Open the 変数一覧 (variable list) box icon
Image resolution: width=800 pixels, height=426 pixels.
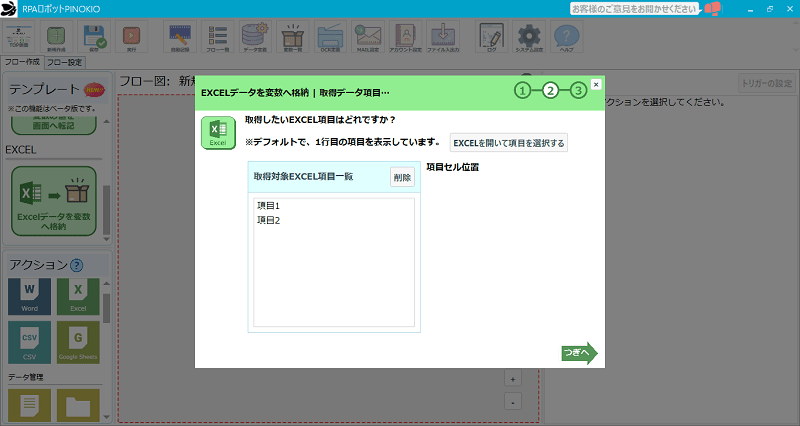pos(292,37)
